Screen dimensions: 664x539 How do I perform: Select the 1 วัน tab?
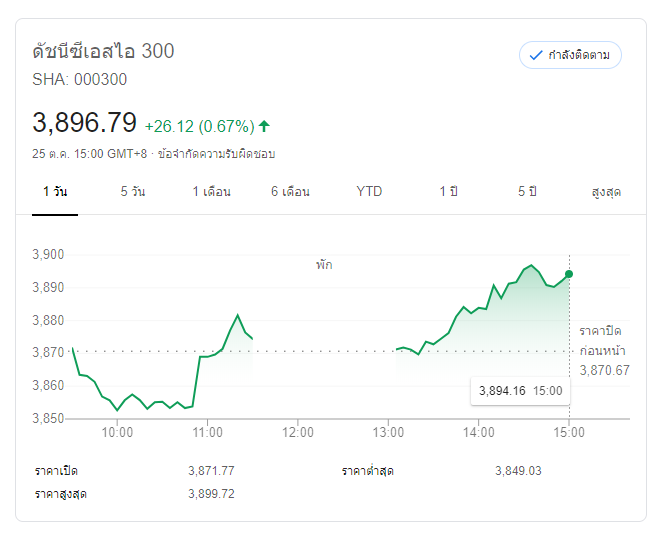point(55,191)
